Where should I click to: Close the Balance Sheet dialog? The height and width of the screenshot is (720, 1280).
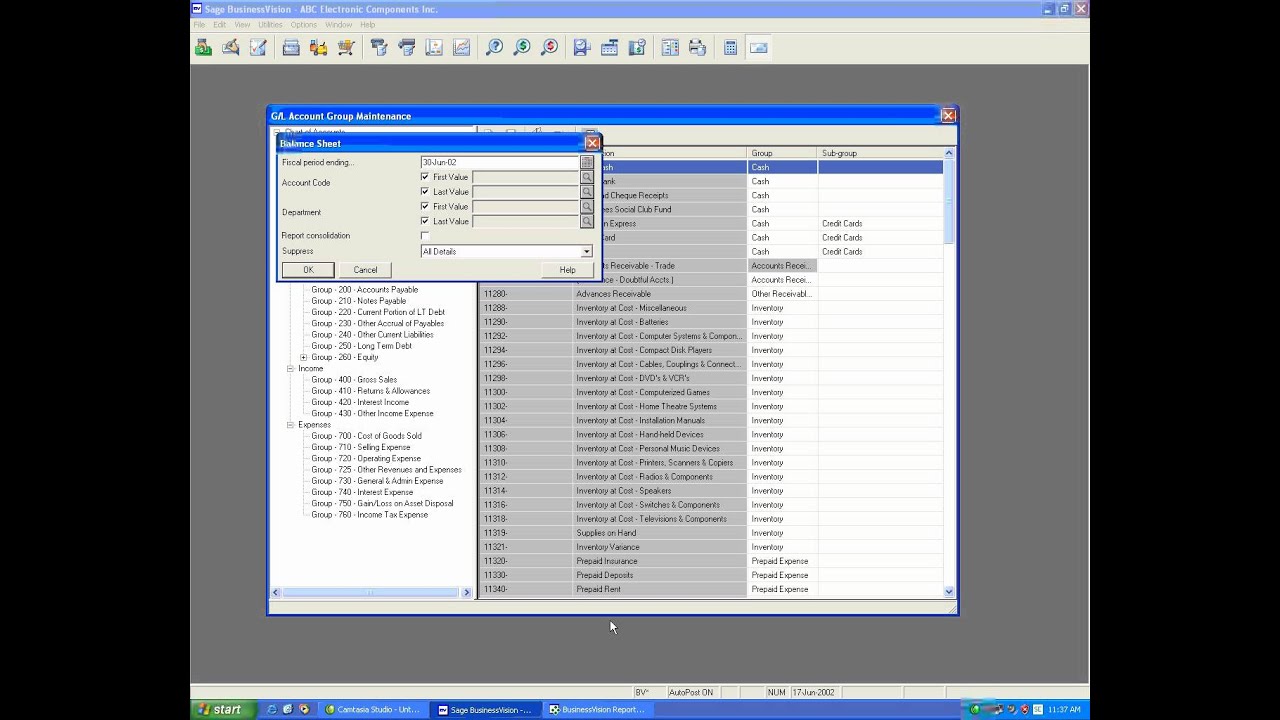[x=592, y=143]
